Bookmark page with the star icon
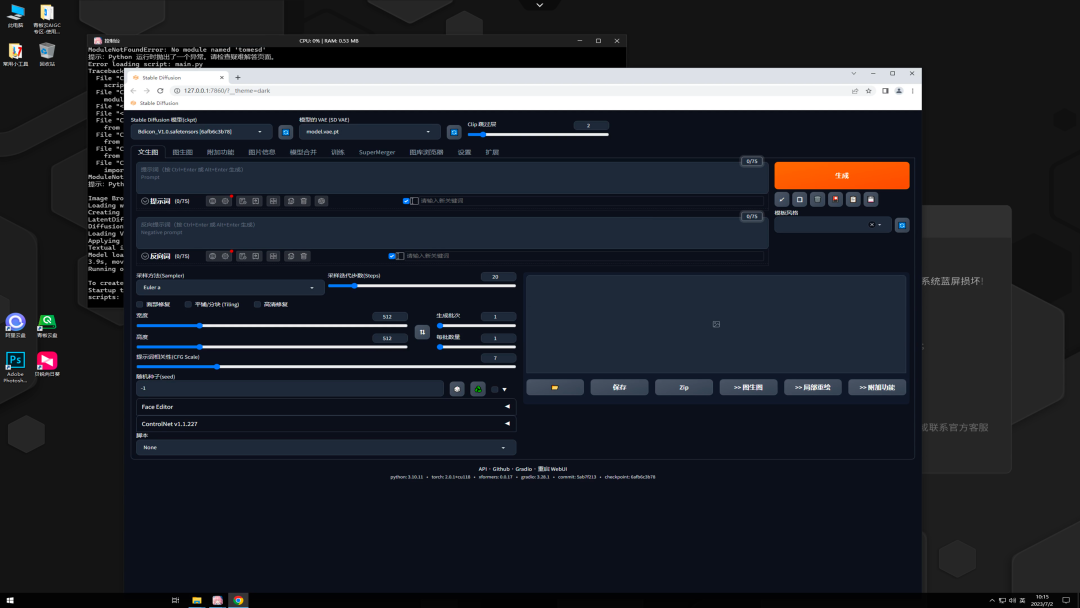This screenshot has height=608, width=1080. (869, 91)
